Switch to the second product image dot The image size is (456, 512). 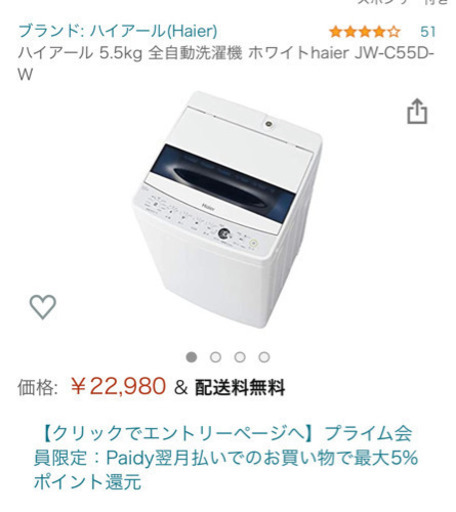pyautogui.click(x=216, y=357)
